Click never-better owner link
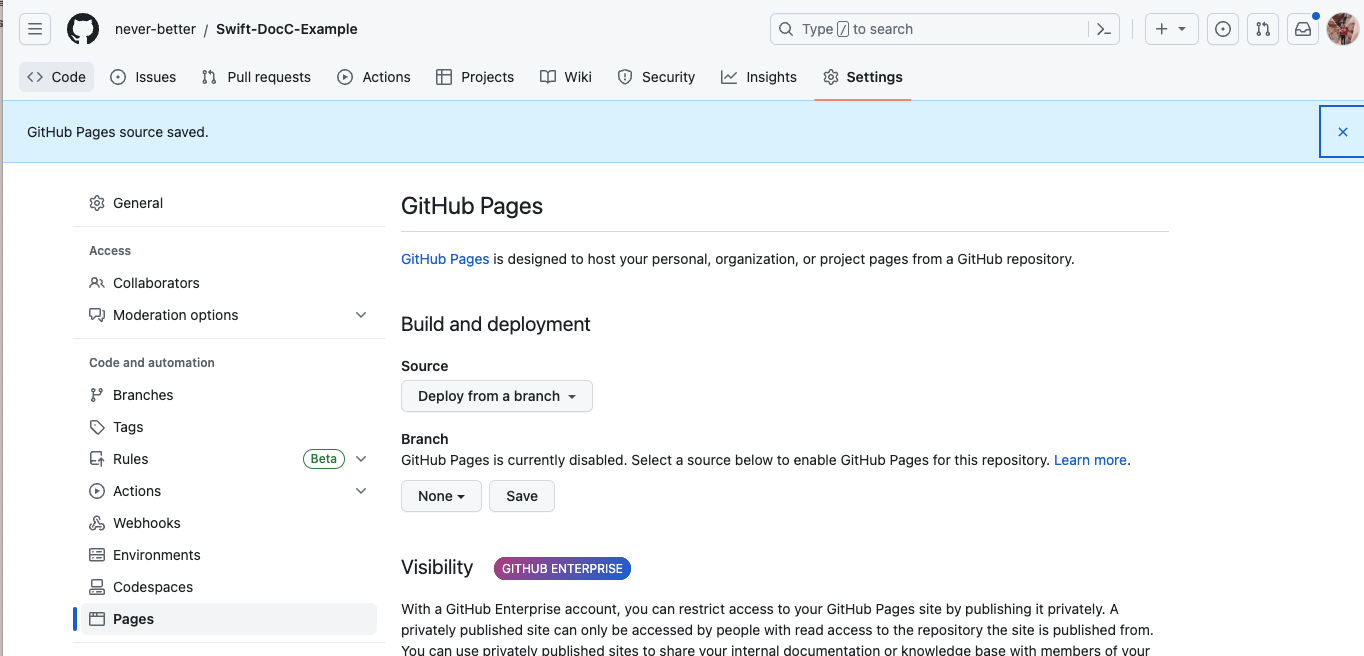1364x656 pixels. [x=155, y=29]
